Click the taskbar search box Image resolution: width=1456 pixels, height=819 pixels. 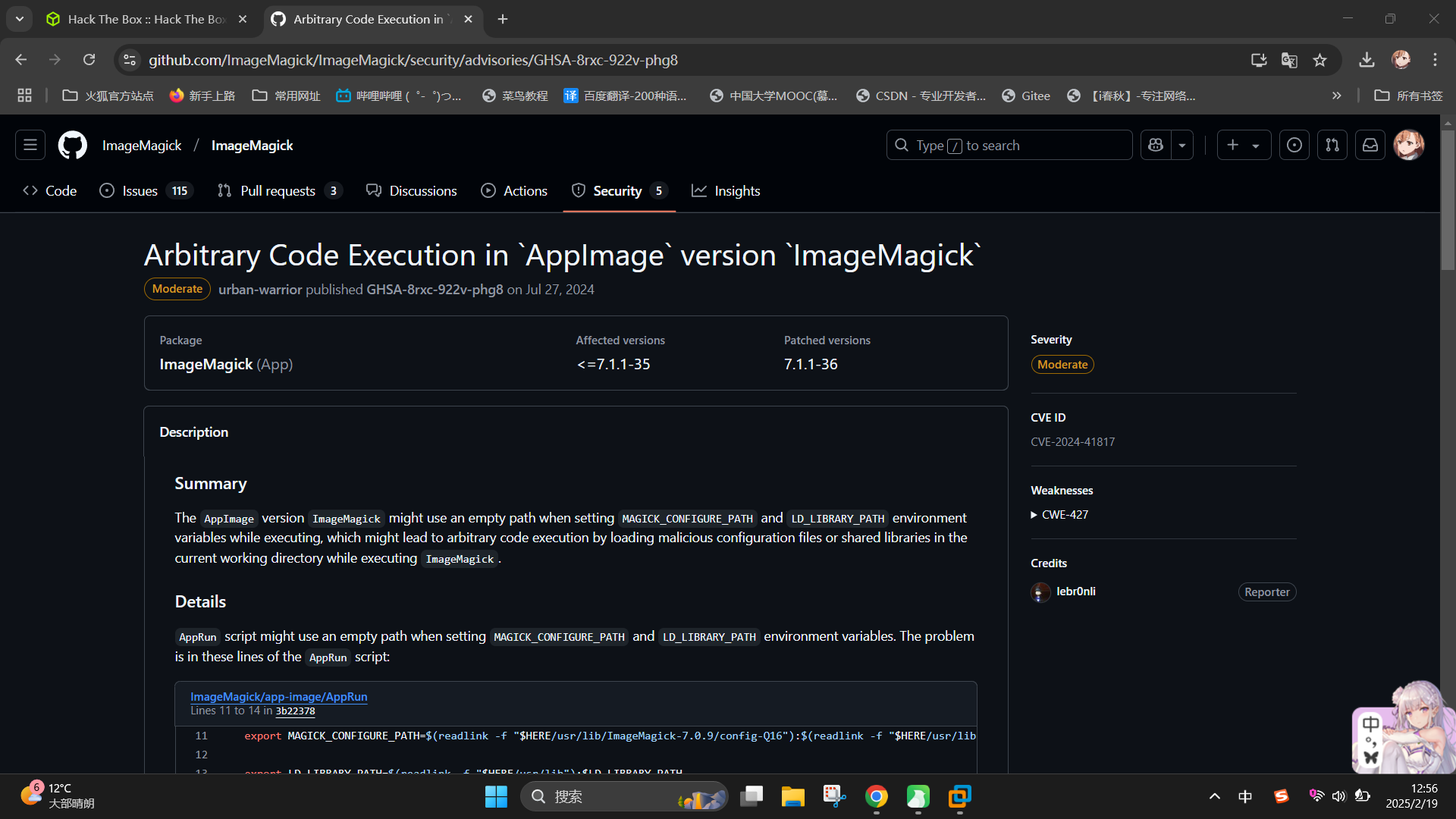(x=623, y=796)
